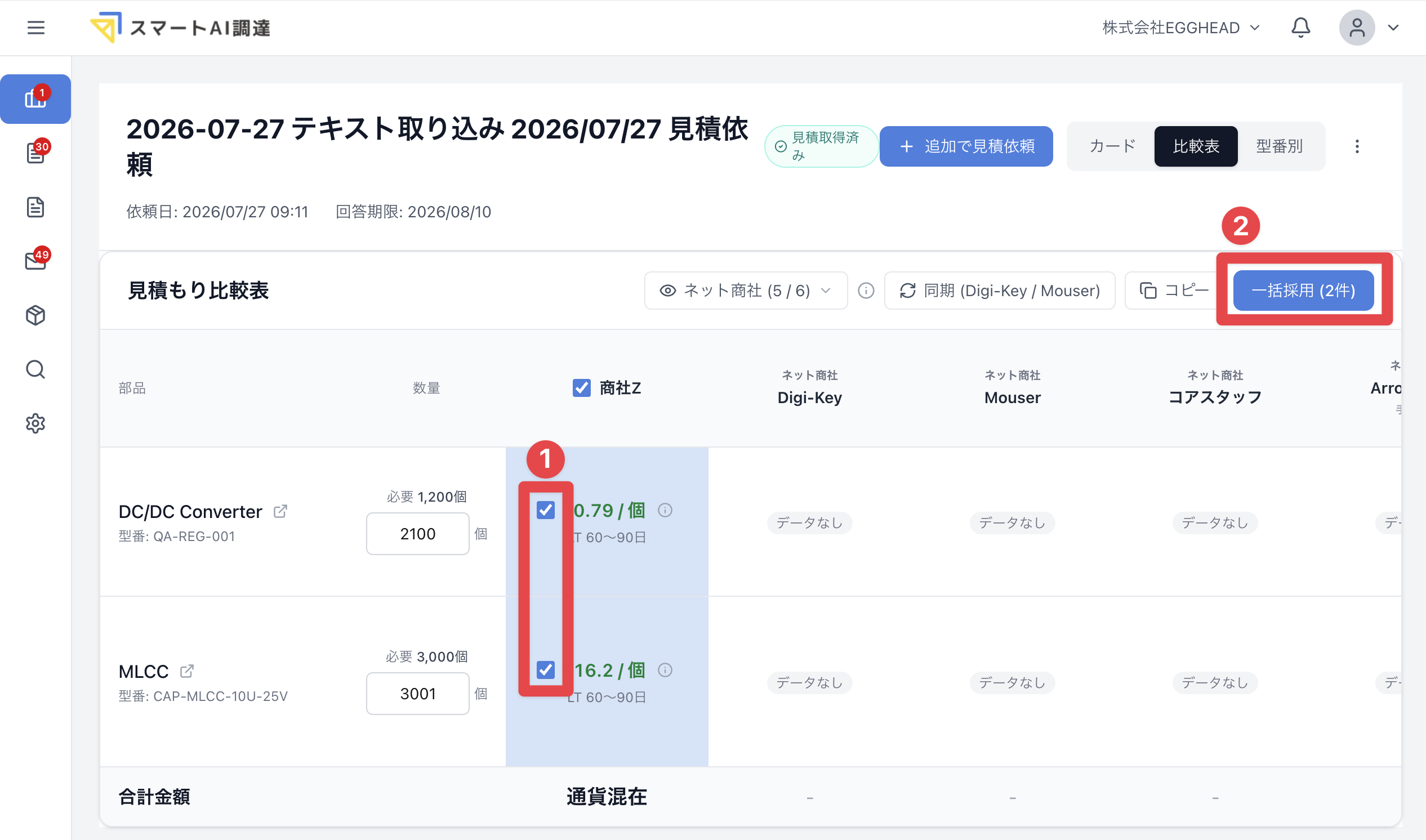Screen dimensions: 1426x840
Task: Open external link icon beside DC/DC Converter
Action: 280,511
